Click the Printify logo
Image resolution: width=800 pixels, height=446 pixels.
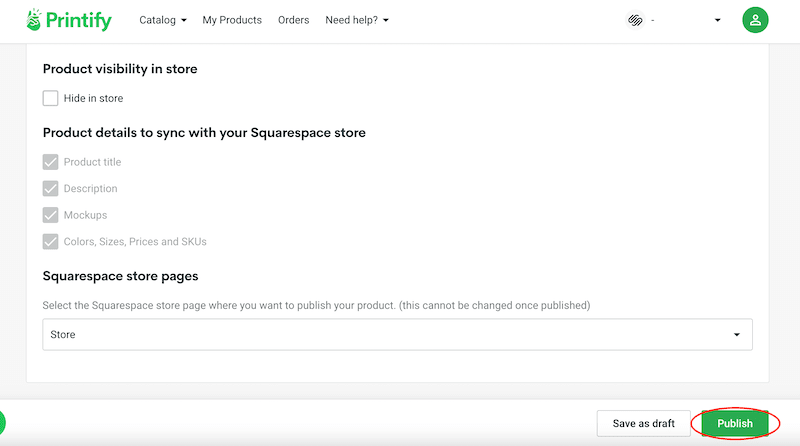[69, 20]
